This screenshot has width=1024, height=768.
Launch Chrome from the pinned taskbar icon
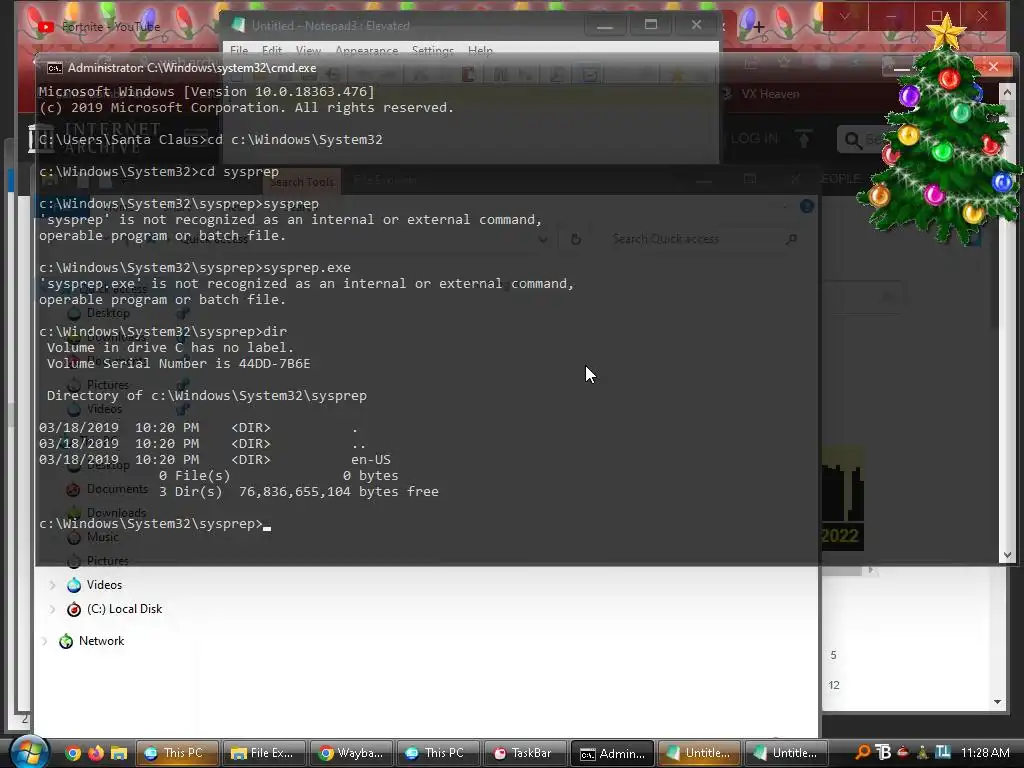(73, 753)
